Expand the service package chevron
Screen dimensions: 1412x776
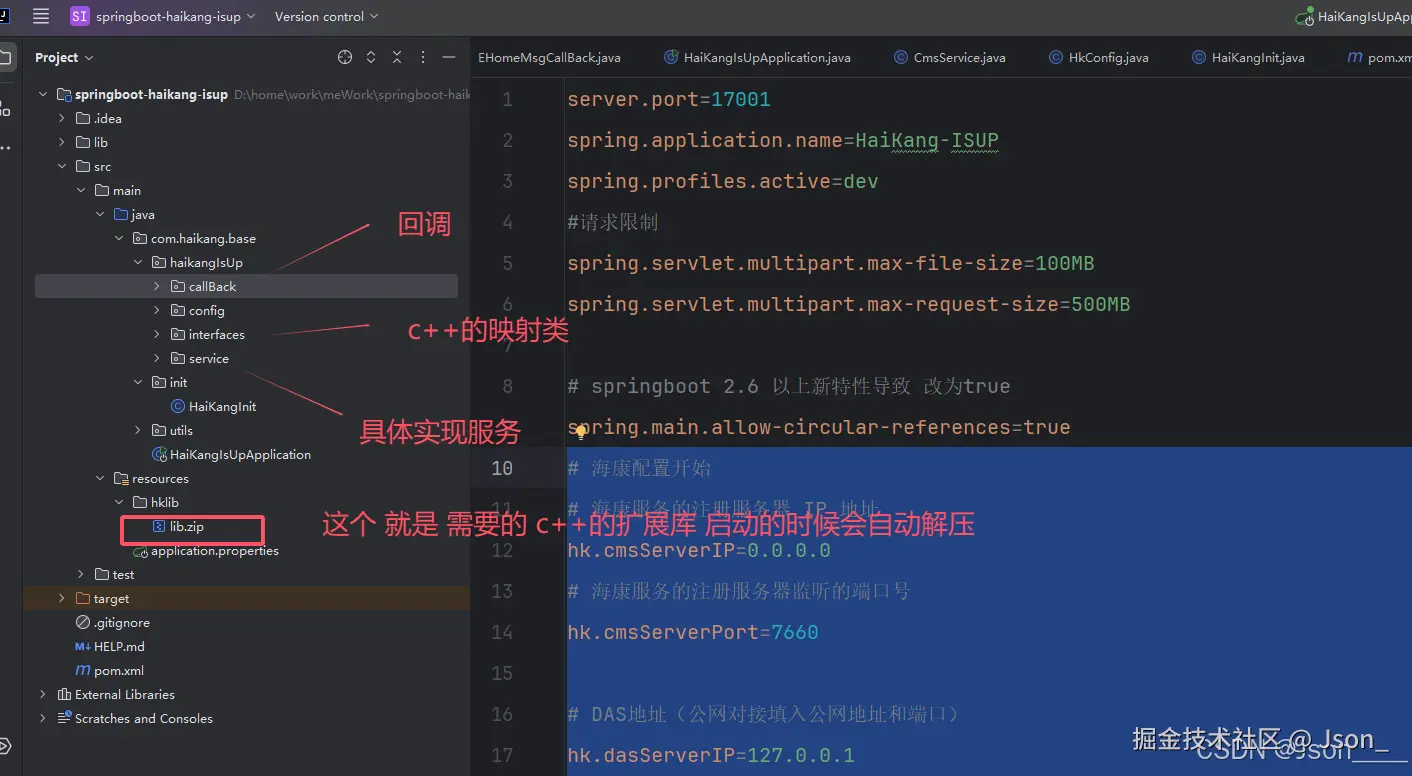click(x=157, y=358)
